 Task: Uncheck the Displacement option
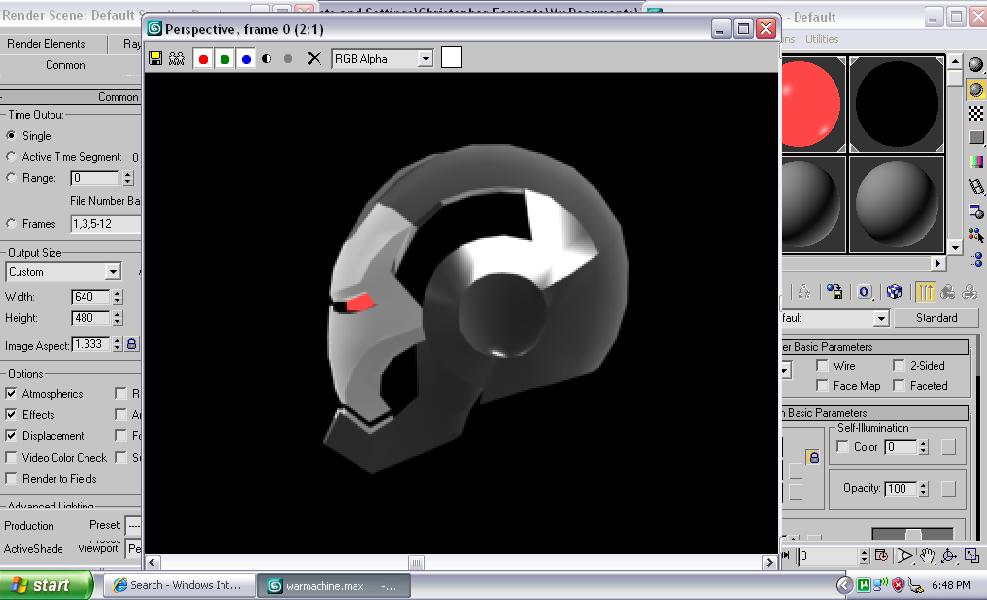(11, 435)
